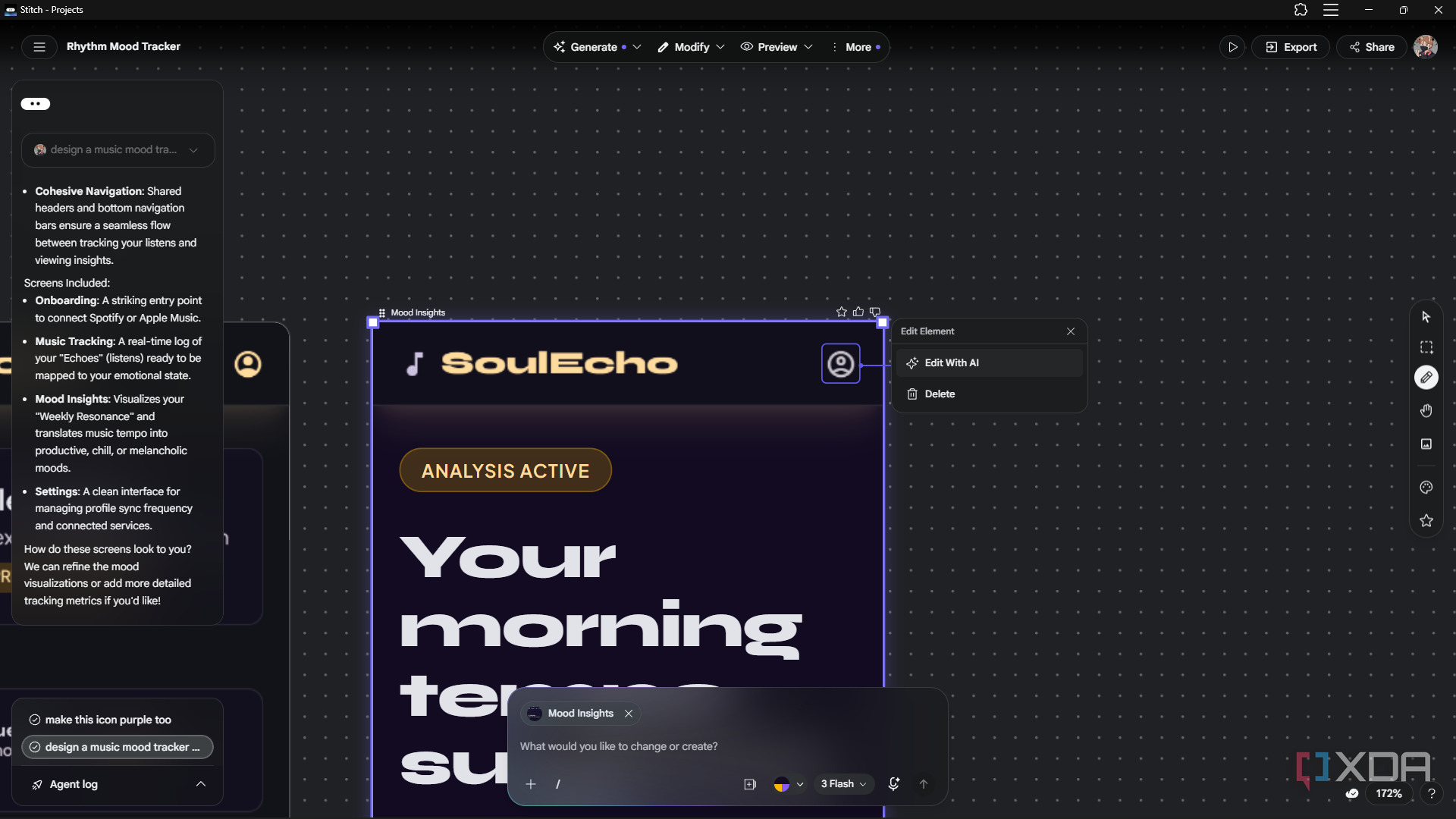Image resolution: width=1456 pixels, height=819 pixels.
Task: Click the star tool in right toolbar
Action: pyautogui.click(x=1426, y=521)
